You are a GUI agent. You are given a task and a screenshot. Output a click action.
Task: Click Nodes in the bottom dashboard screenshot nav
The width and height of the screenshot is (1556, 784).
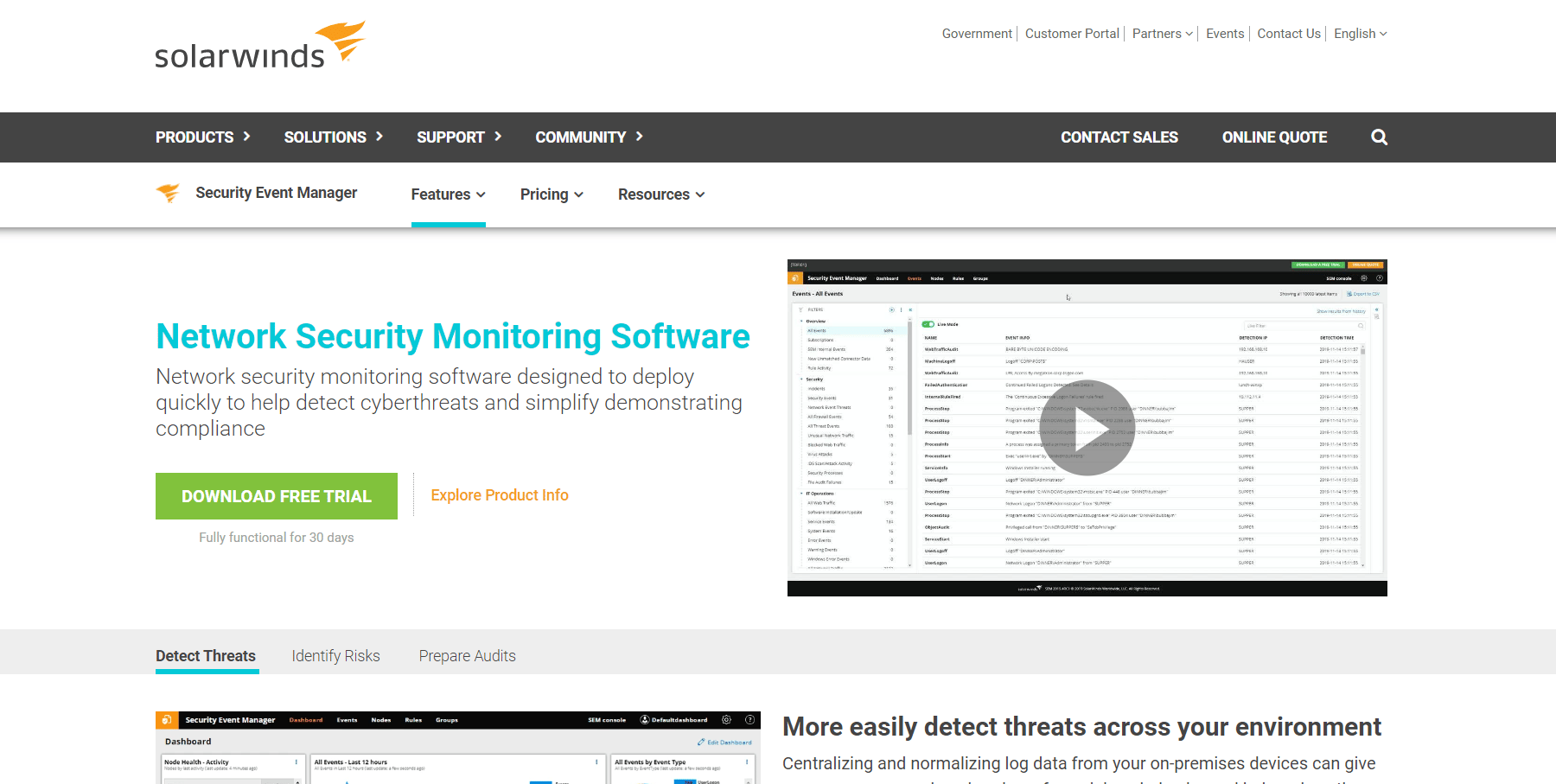tap(381, 720)
